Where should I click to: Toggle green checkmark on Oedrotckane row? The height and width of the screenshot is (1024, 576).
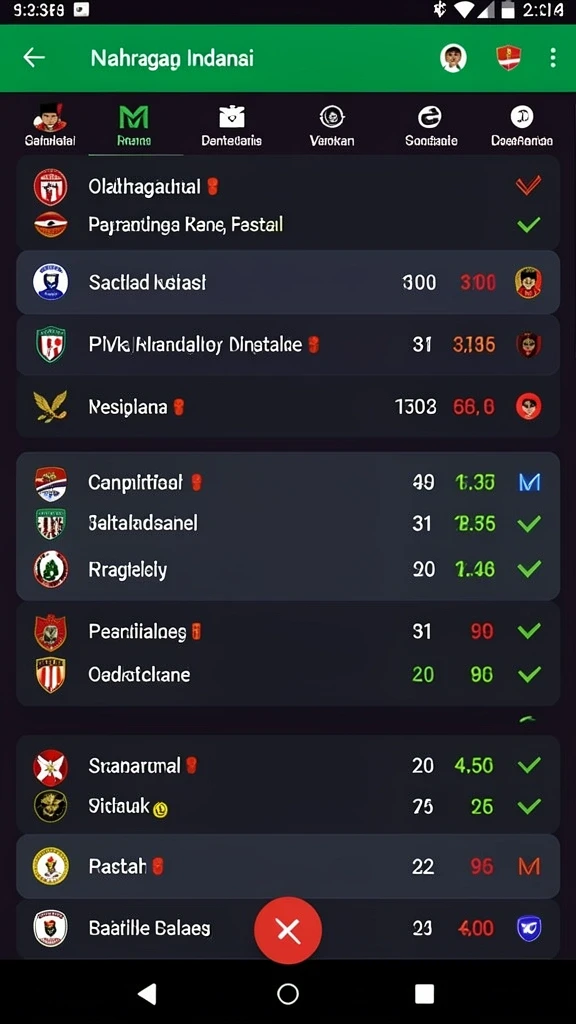click(528, 674)
